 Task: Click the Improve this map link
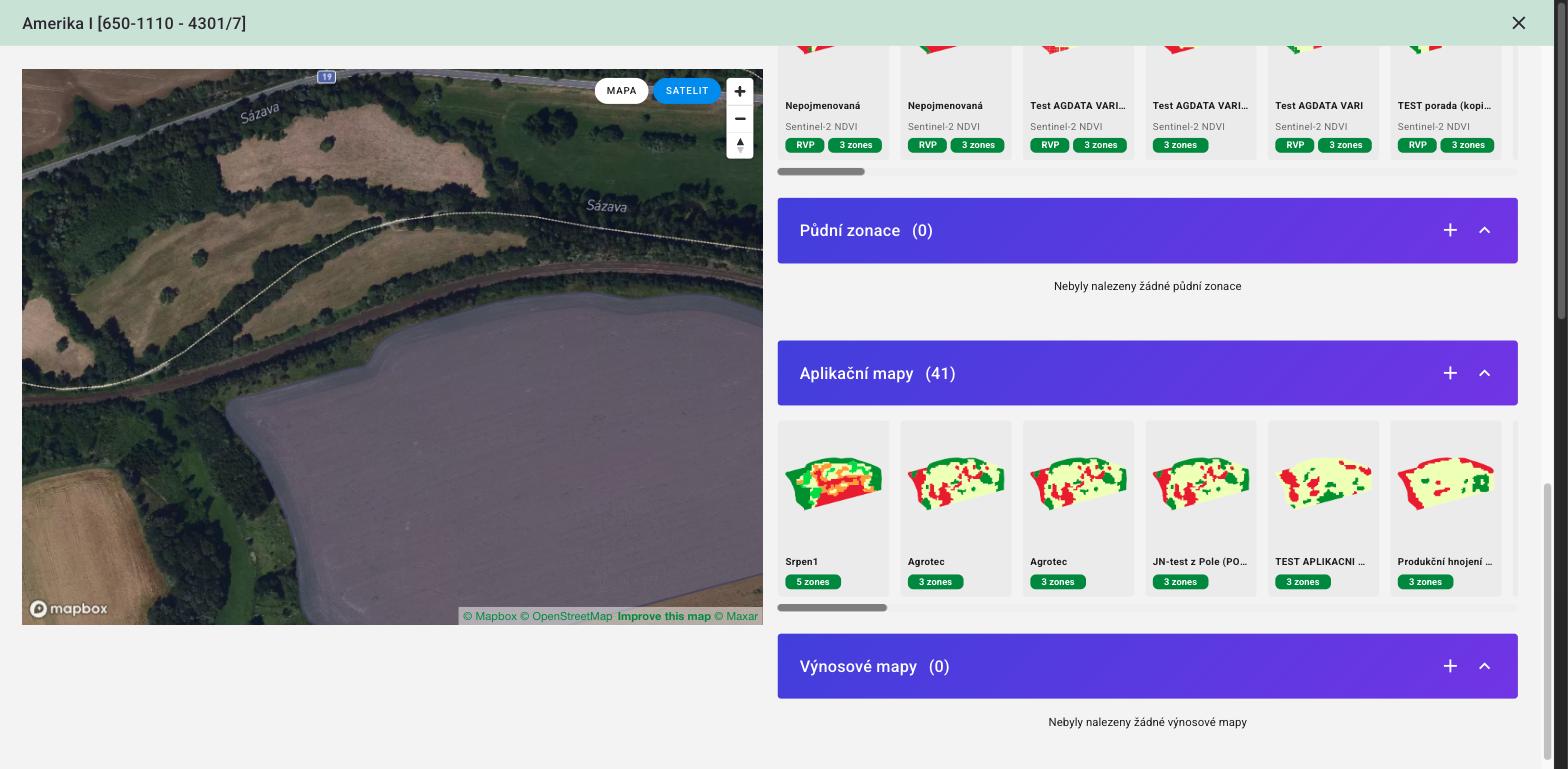click(x=664, y=616)
